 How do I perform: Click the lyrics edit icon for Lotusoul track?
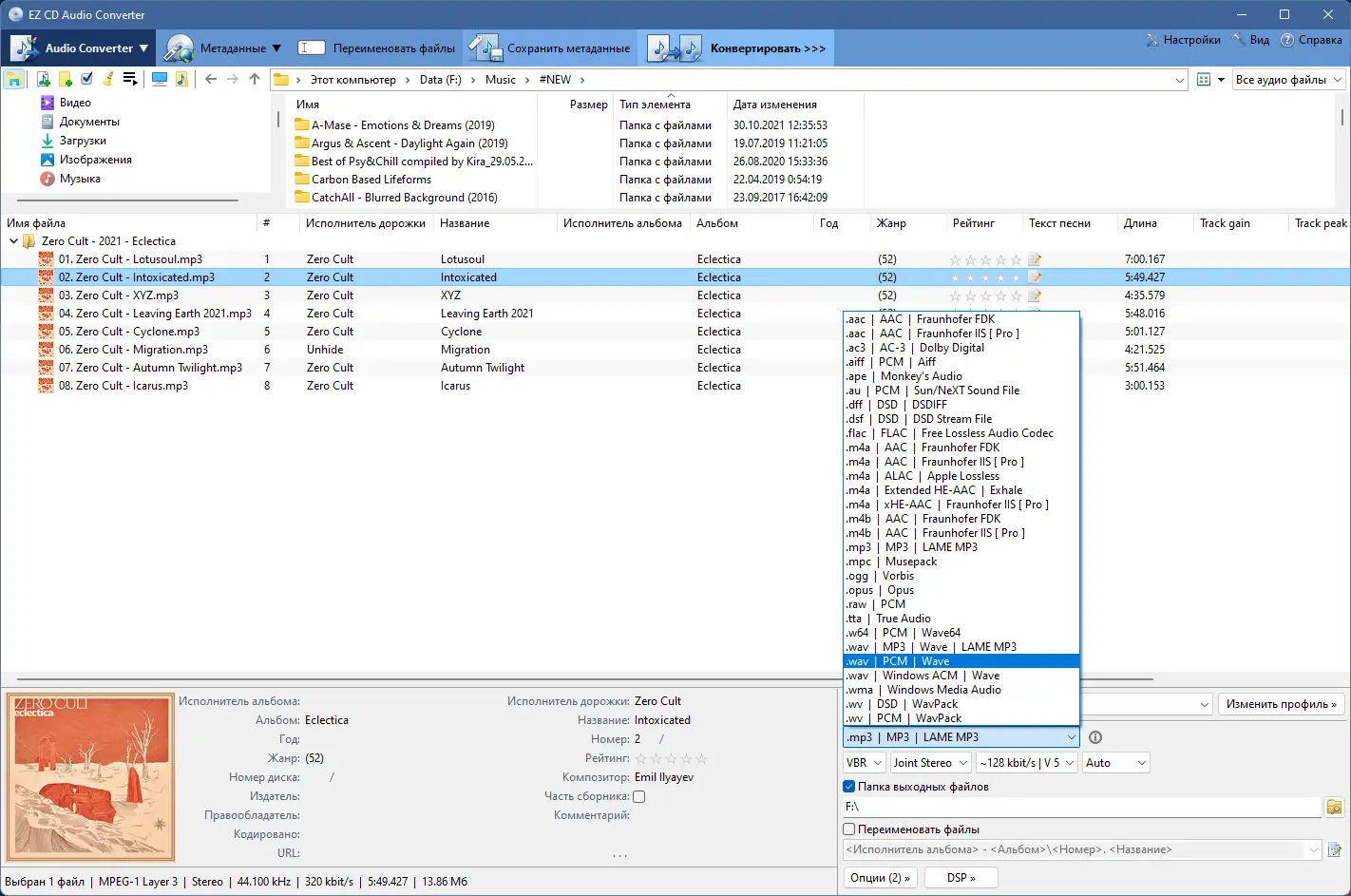1035,258
